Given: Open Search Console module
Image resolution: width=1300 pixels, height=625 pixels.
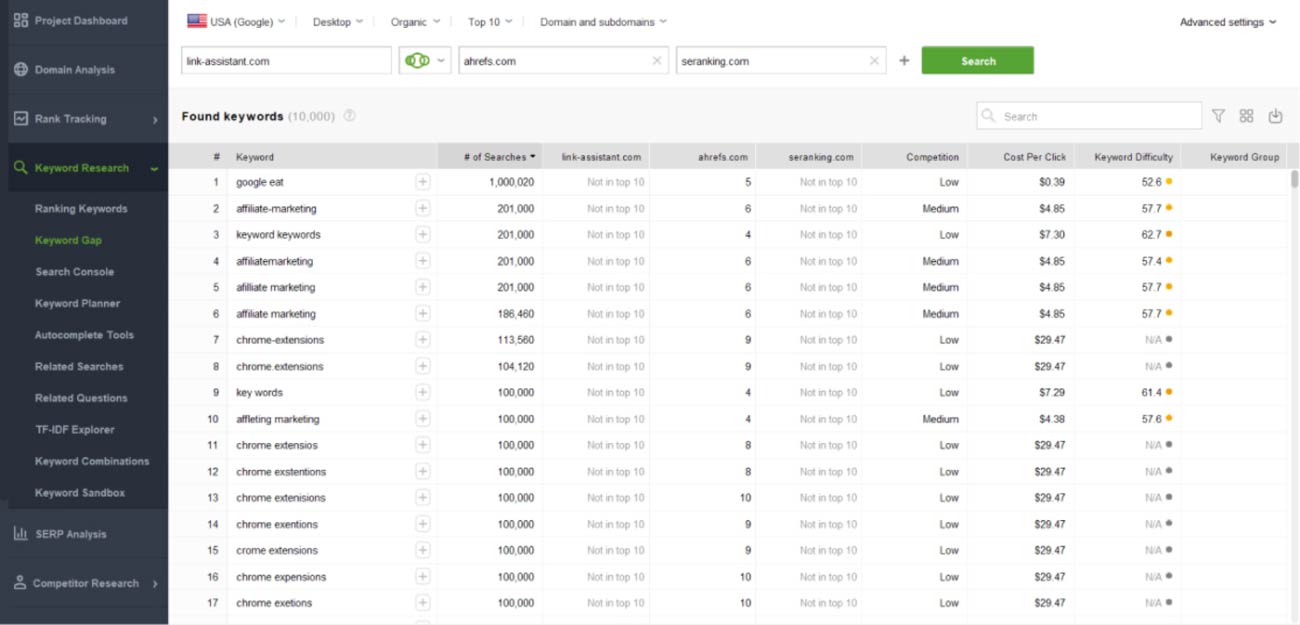Looking at the screenshot, I should (74, 272).
